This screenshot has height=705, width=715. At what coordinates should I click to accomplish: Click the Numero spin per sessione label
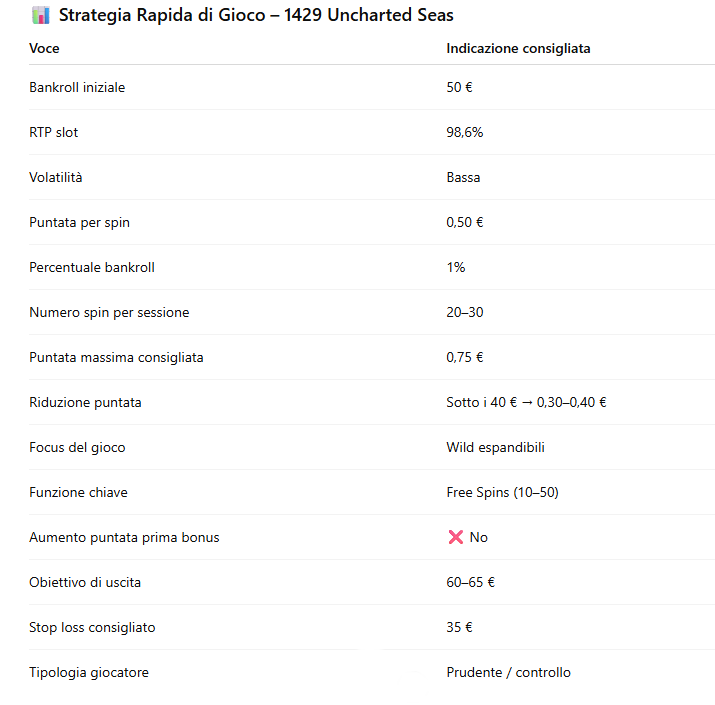tap(109, 313)
